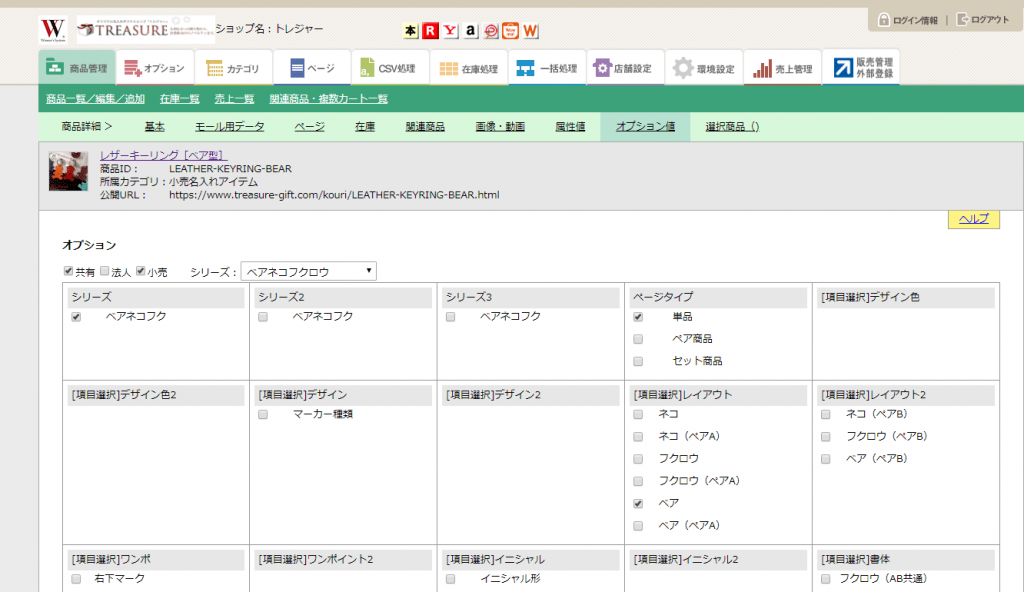
Task: Click the orange W mall icon
Action: click(530, 31)
